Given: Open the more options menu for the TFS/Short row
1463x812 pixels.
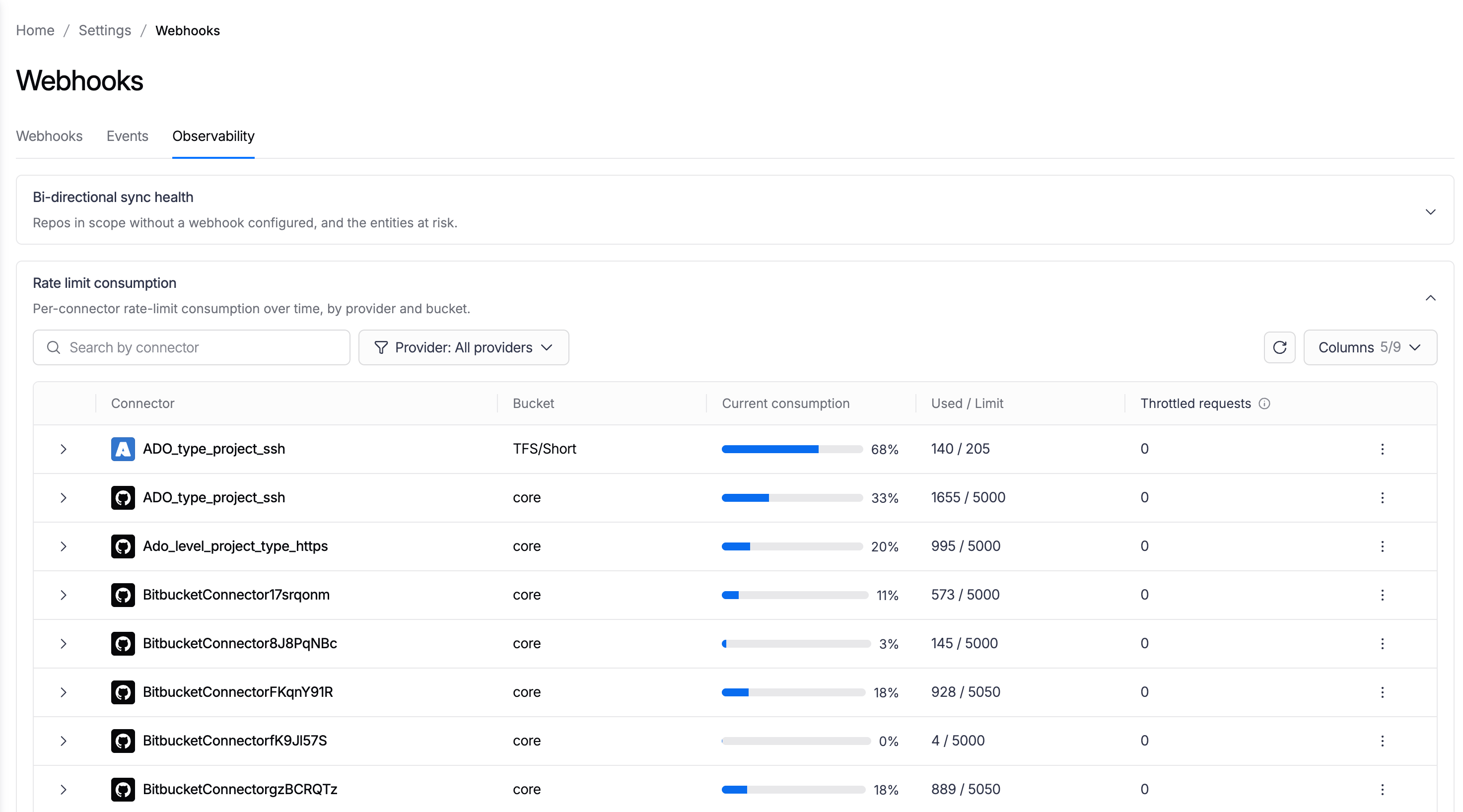Looking at the screenshot, I should [x=1382, y=449].
